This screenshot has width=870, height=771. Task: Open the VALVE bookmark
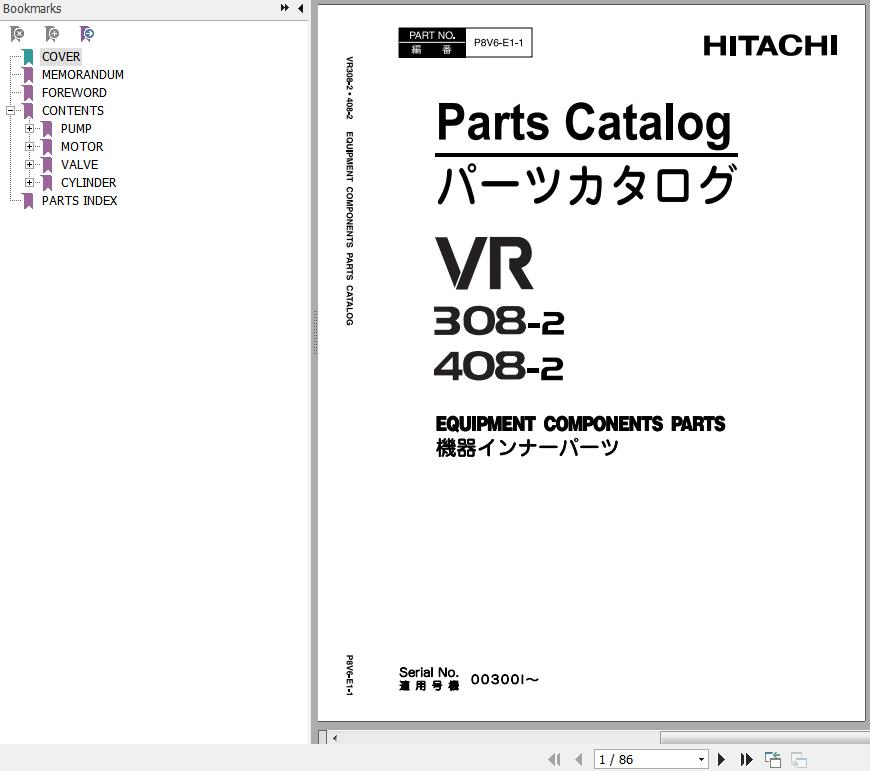coord(79,165)
